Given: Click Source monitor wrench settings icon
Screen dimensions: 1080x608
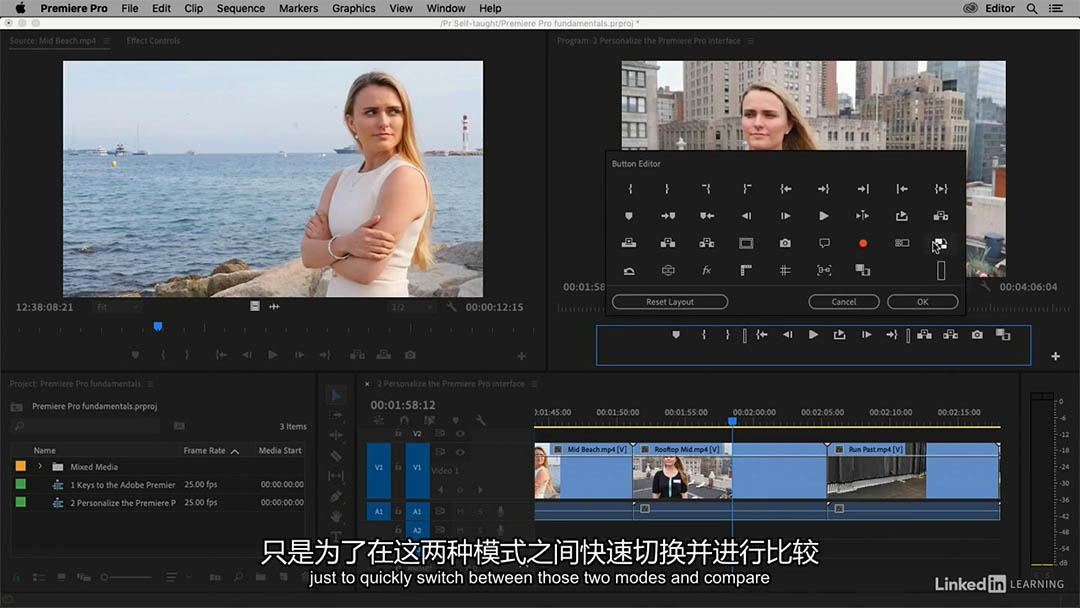Looking at the screenshot, I should click(x=451, y=307).
